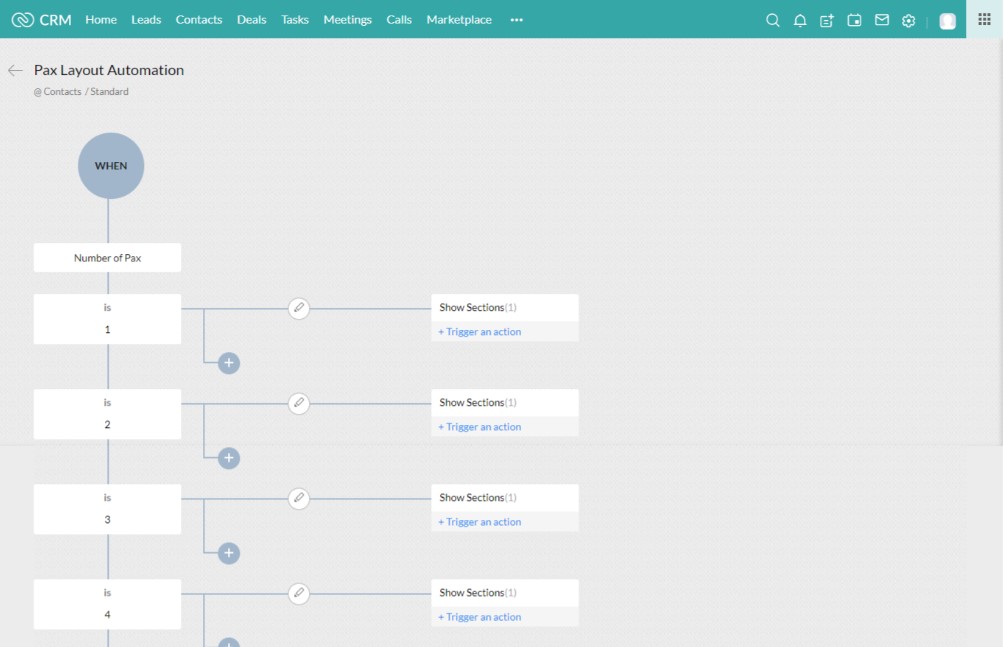Open the apps grid launcher
The width and height of the screenshot is (1004, 647).
point(984,19)
